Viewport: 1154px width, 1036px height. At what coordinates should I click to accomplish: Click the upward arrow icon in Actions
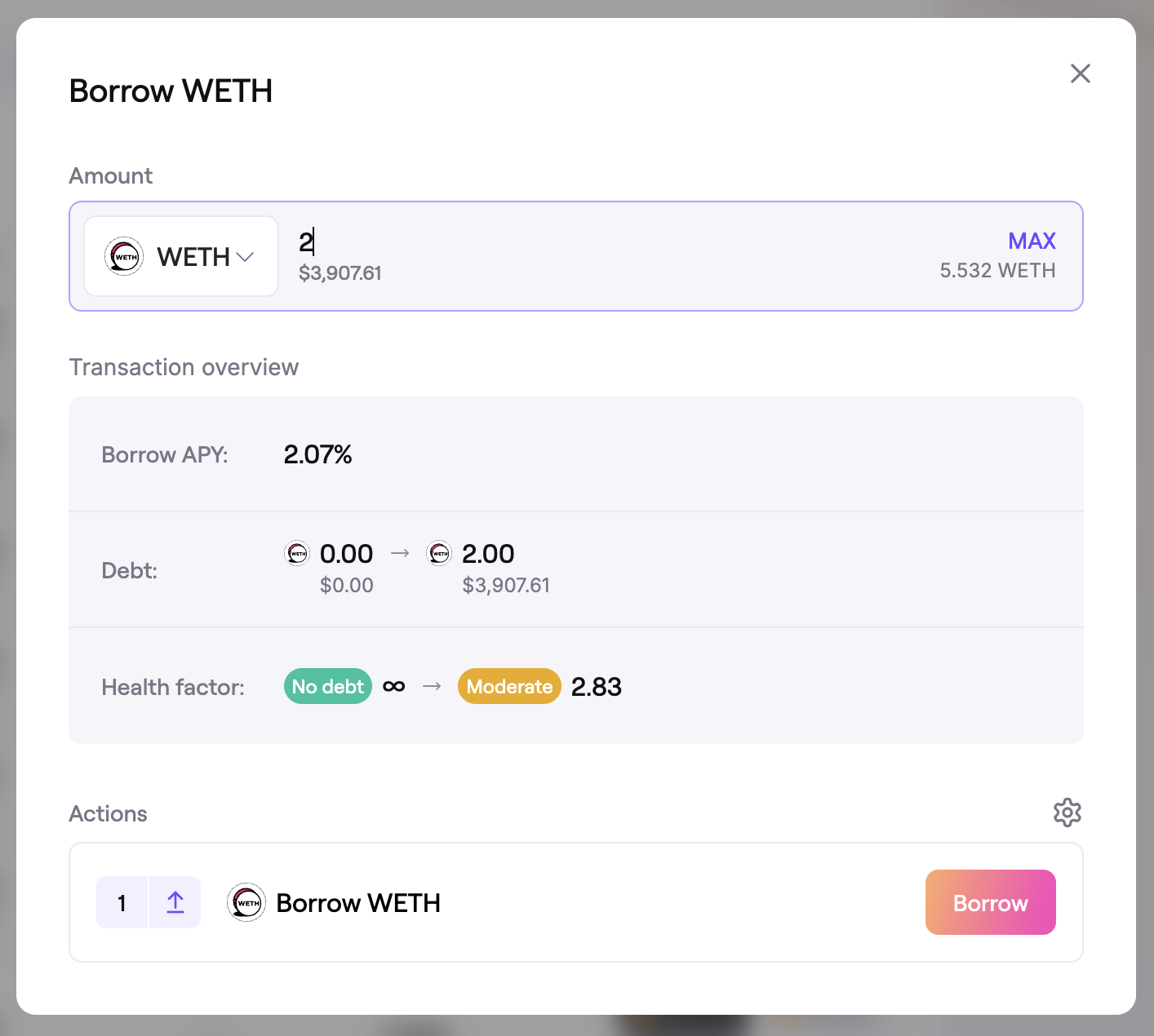click(x=175, y=902)
